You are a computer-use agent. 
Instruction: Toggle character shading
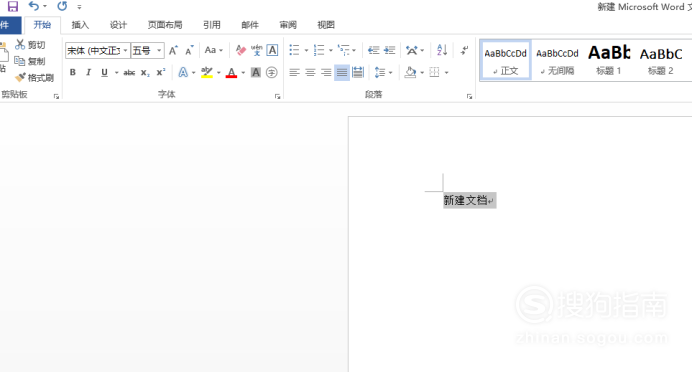tap(256, 72)
